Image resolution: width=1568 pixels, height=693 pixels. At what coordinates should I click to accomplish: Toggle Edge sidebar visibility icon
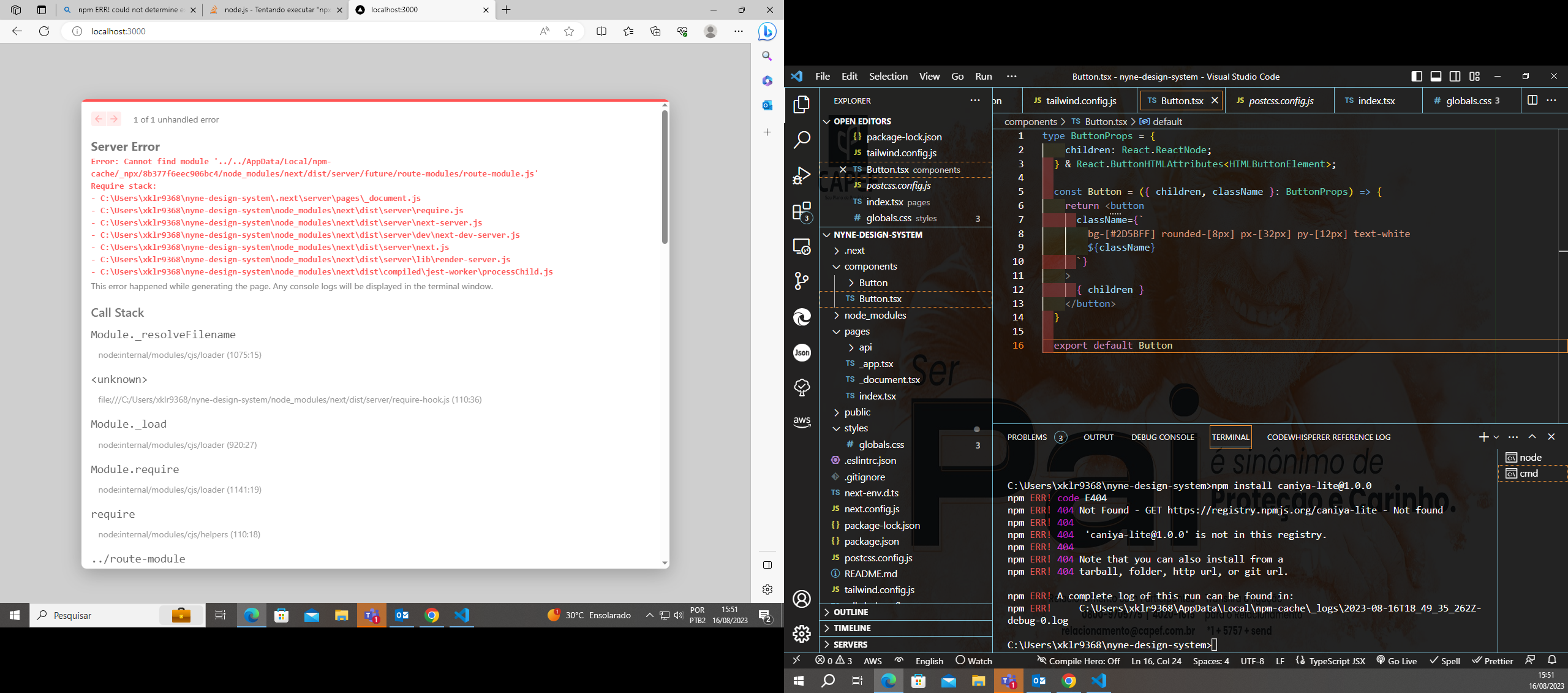(767, 565)
